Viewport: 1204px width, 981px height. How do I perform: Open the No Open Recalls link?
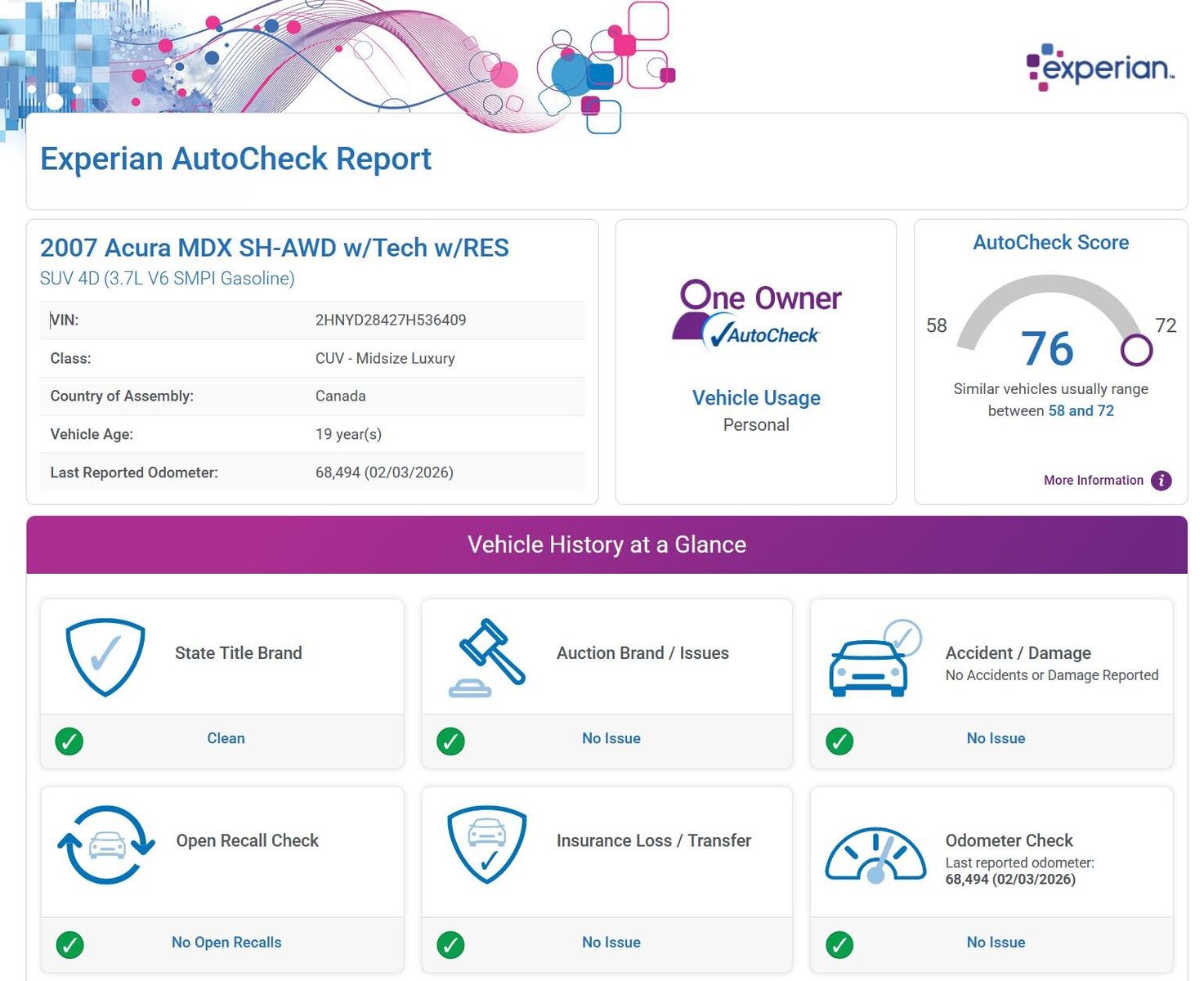(226, 942)
